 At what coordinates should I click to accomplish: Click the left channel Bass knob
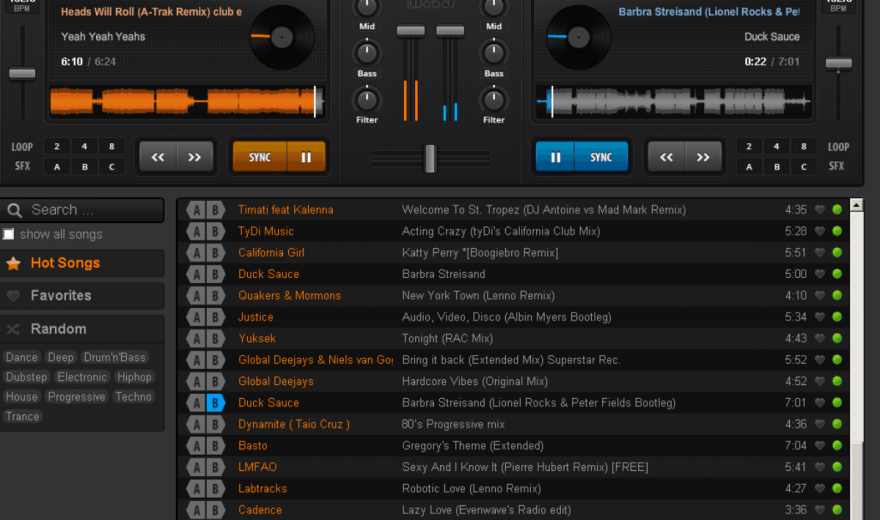click(366, 53)
